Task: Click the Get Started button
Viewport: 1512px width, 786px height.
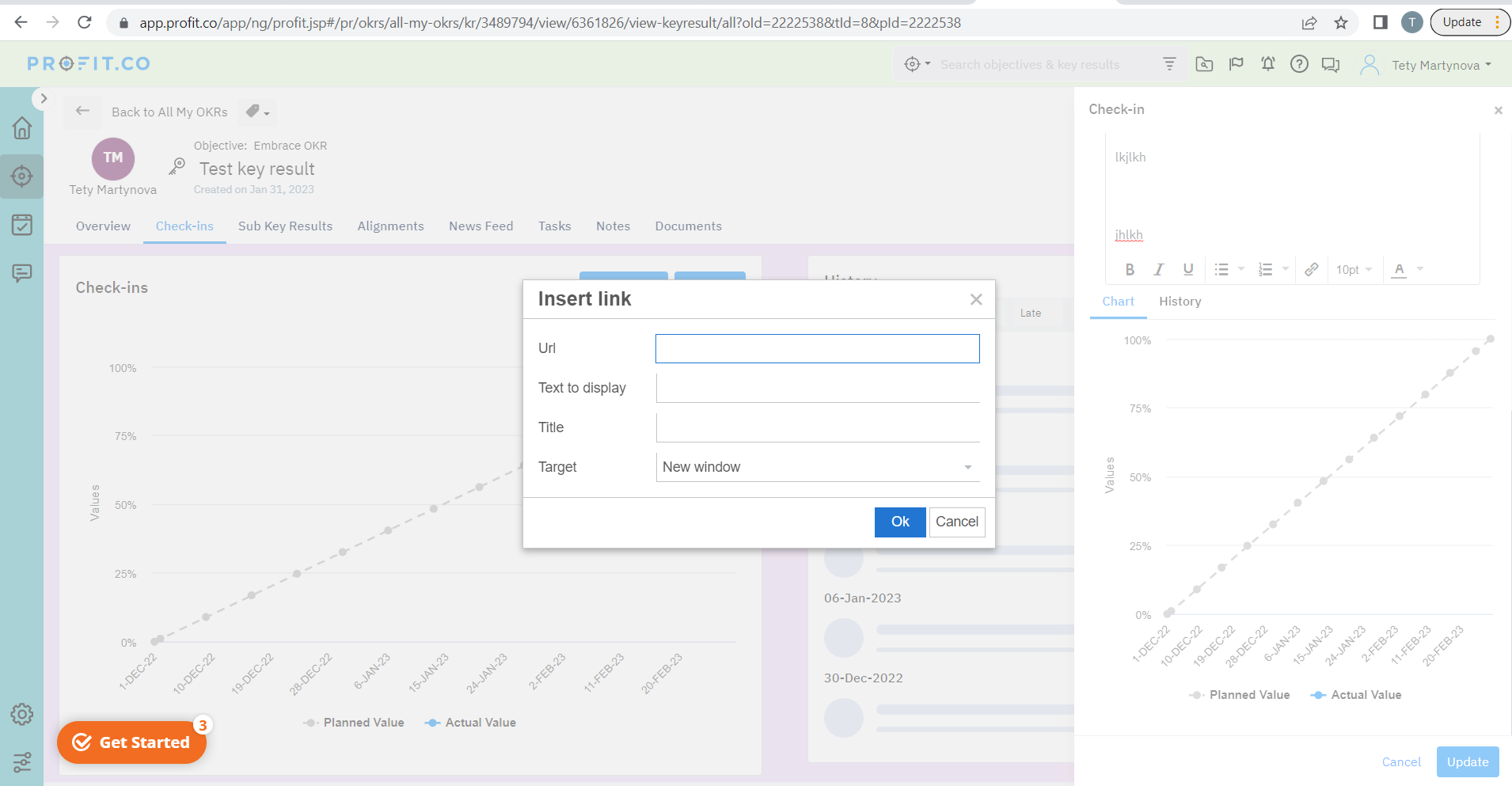Action: pyautogui.click(x=131, y=742)
